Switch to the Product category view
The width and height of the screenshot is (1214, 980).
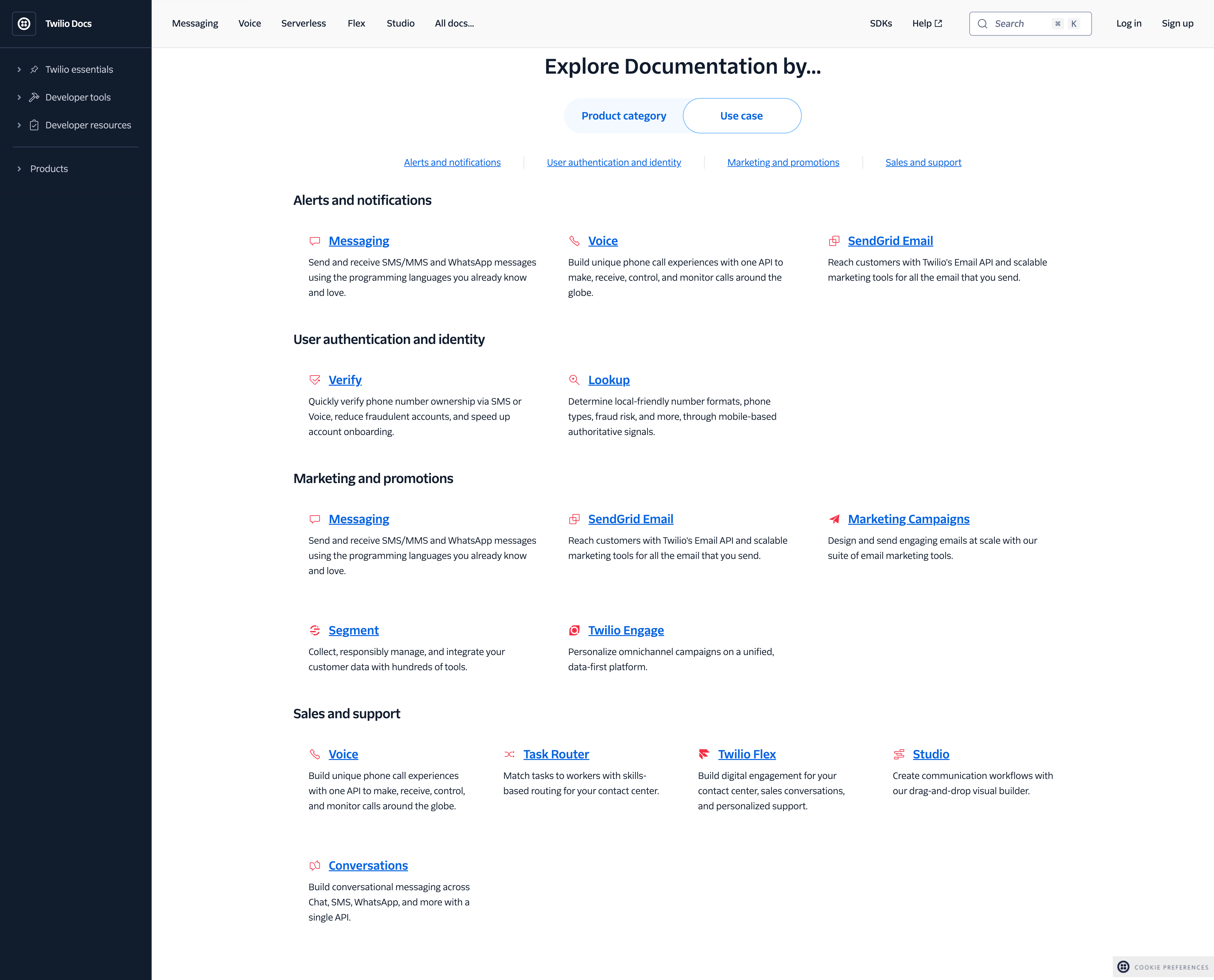624,116
